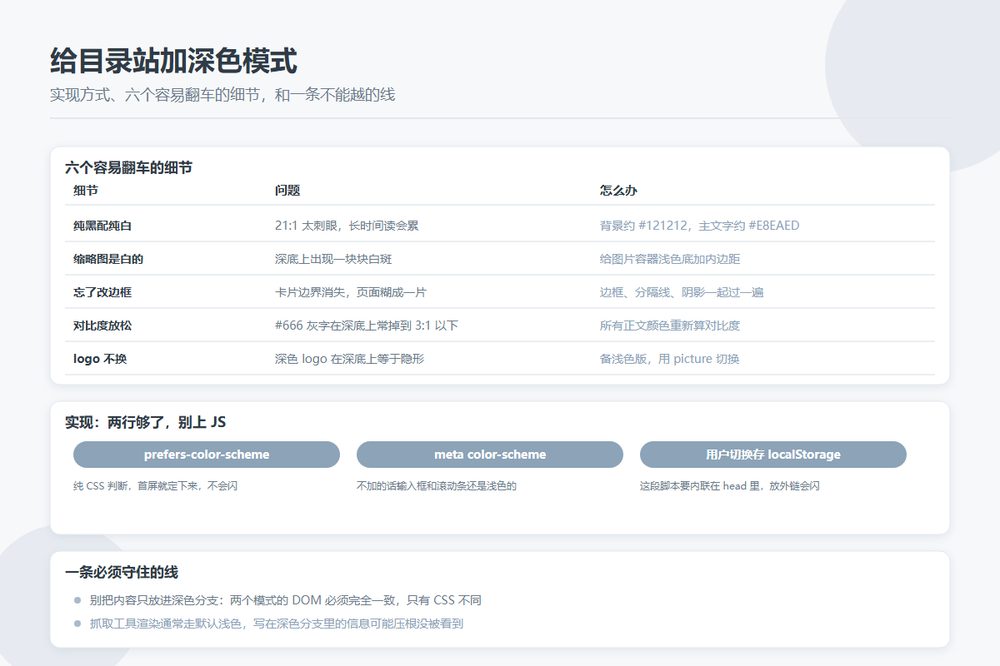Click the cell 所有正文颜色重新算对比度

click(x=670, y=325)
